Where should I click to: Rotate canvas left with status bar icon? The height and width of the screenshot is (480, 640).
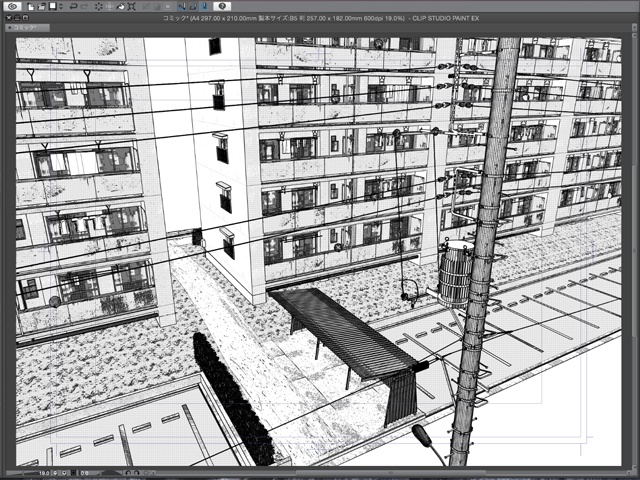128,473
